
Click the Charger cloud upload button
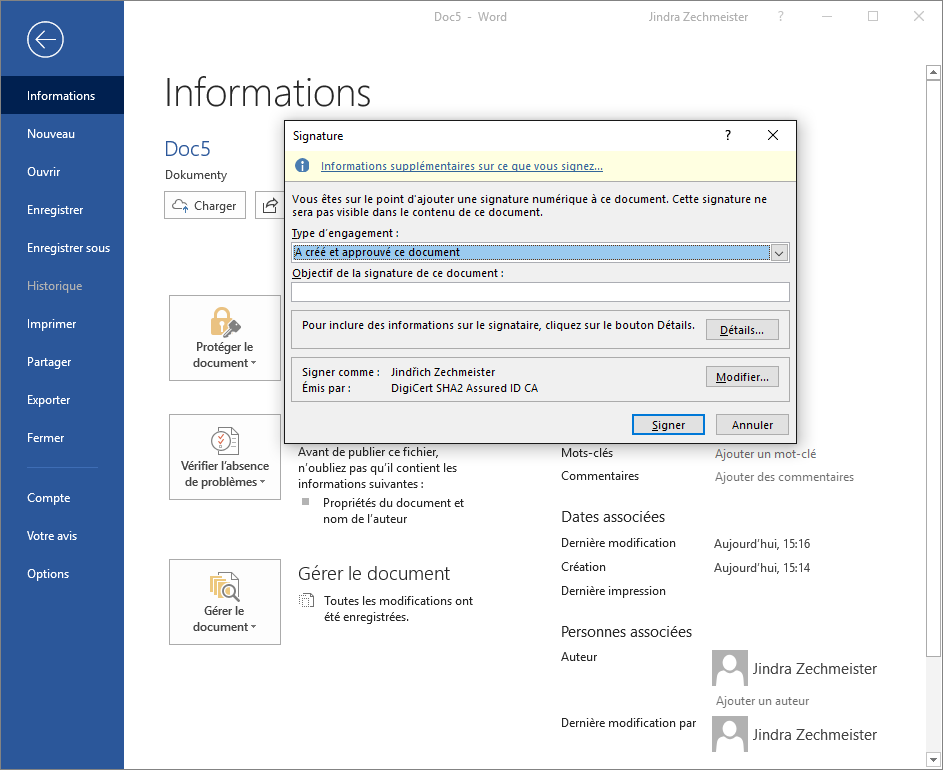[x=205, y=205]
